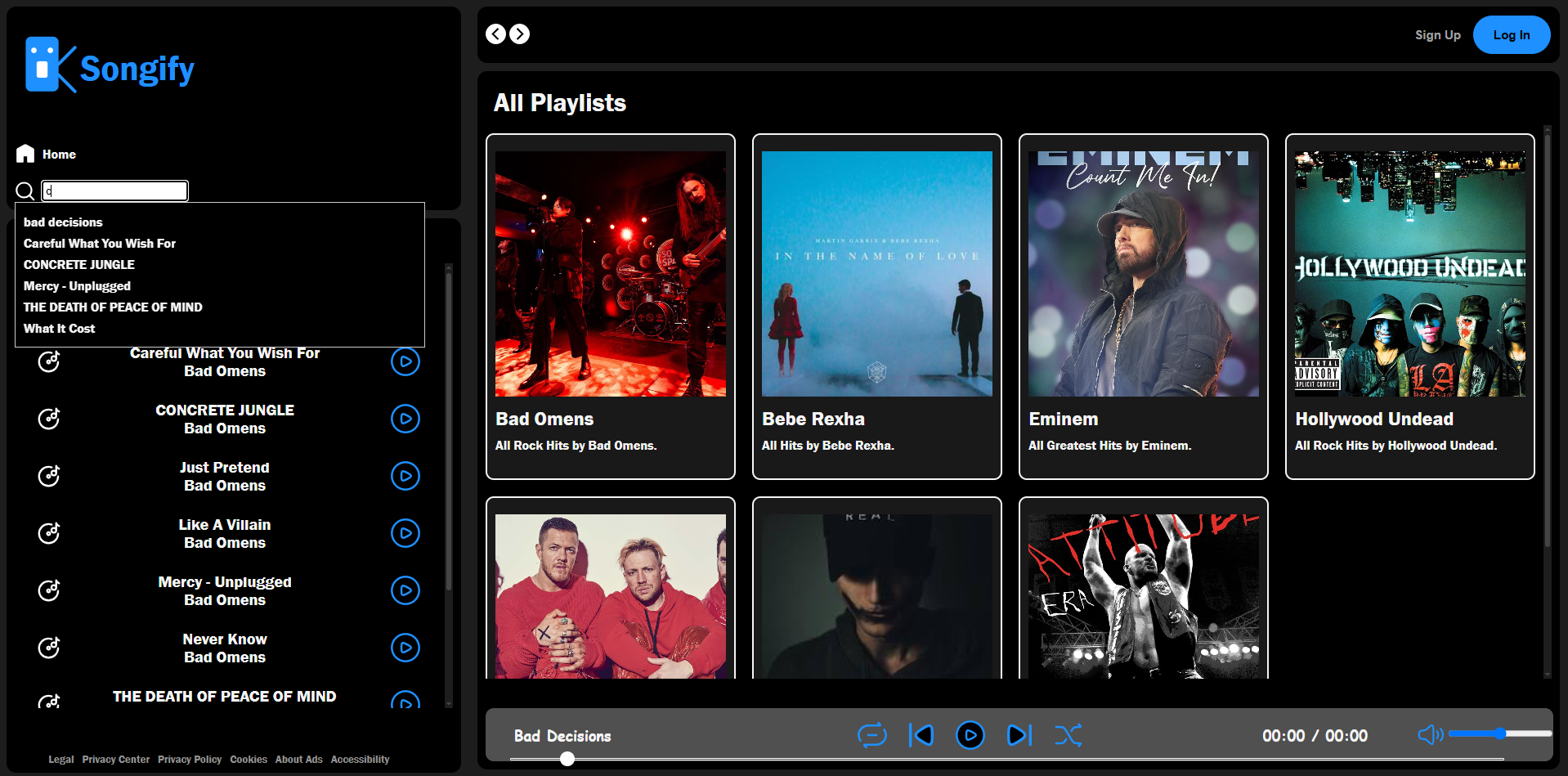This screenshot has height=776, width=1568.
Task: Toggle shuffle mode in the player
Action: [x=1068, y=735]
